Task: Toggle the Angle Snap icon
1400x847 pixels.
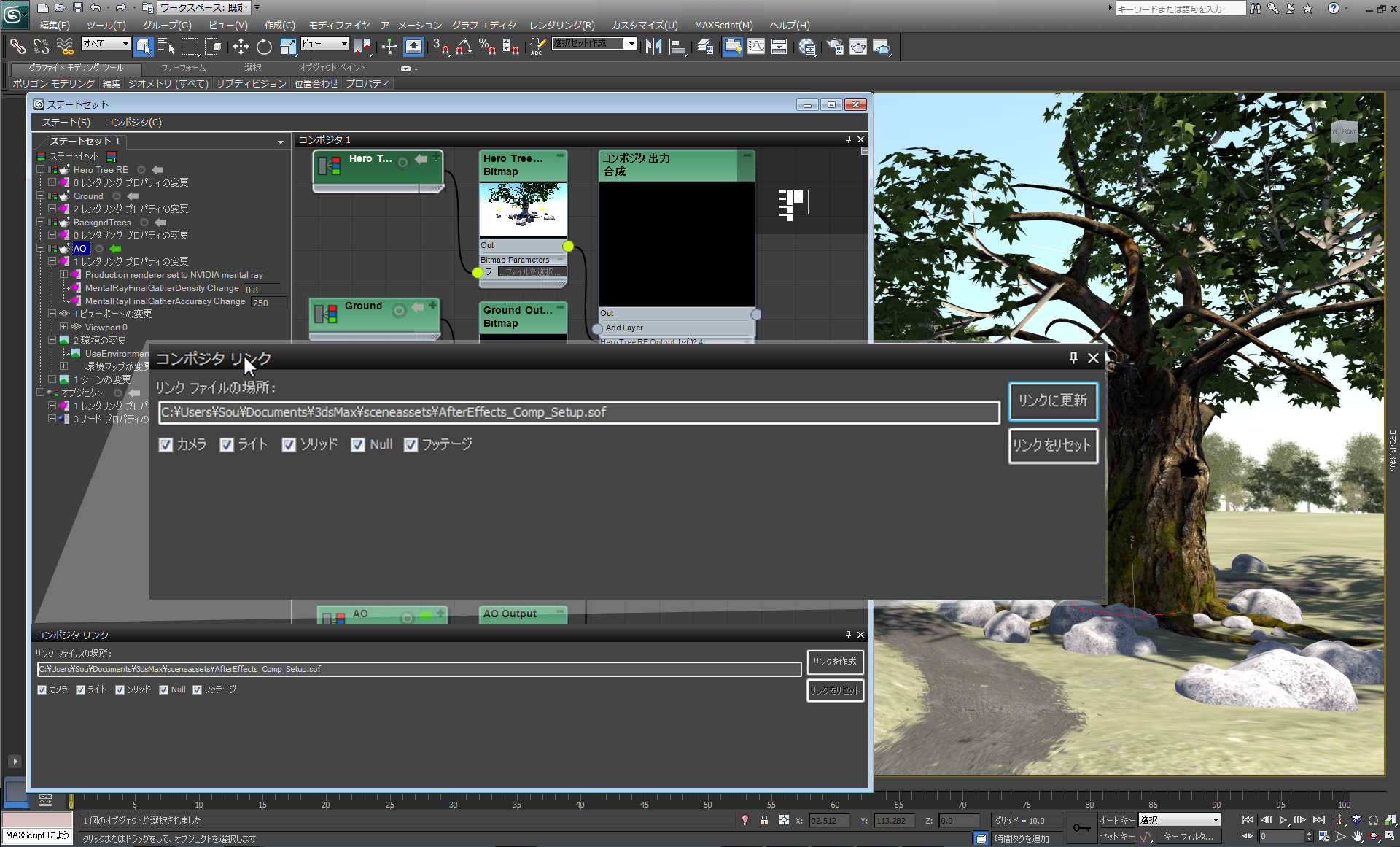Action: coord(464,47)
